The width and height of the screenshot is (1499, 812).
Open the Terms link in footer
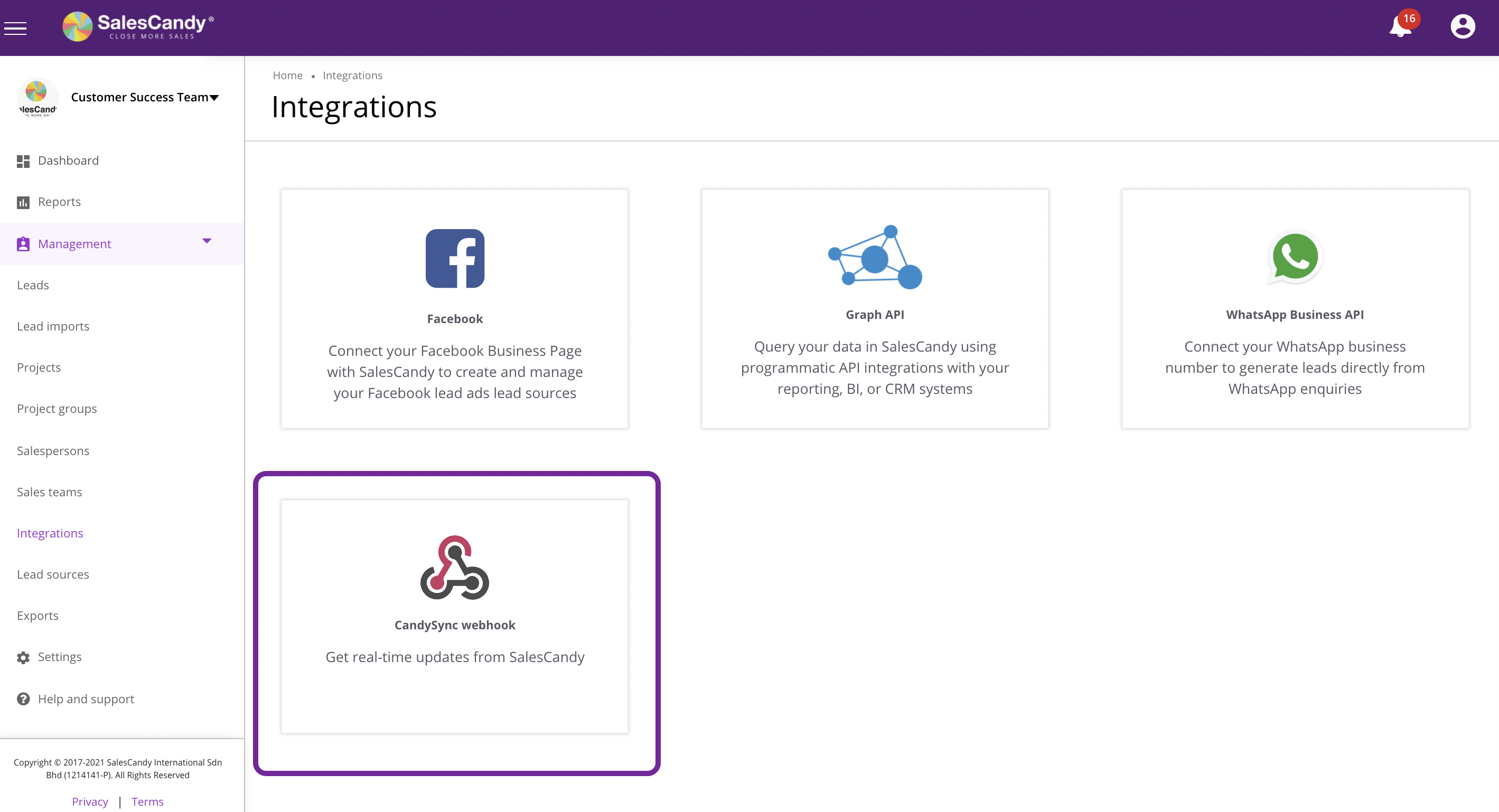[147, 801]
